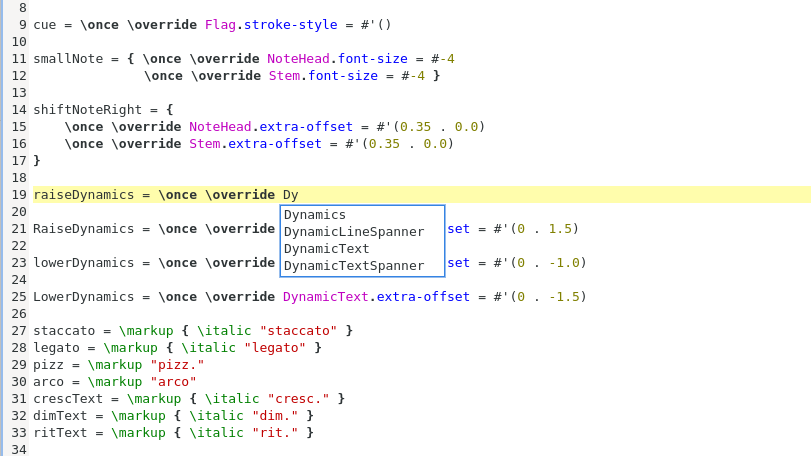Click line number 19 in the gutter
Screen dimensions: 811x456
point(19,195)
